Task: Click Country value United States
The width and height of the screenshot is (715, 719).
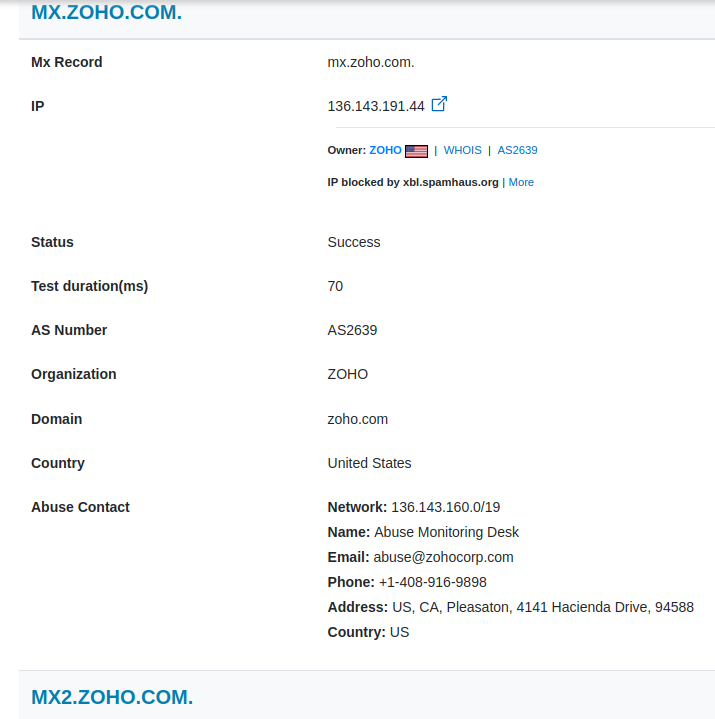Action: pos(369,463)
